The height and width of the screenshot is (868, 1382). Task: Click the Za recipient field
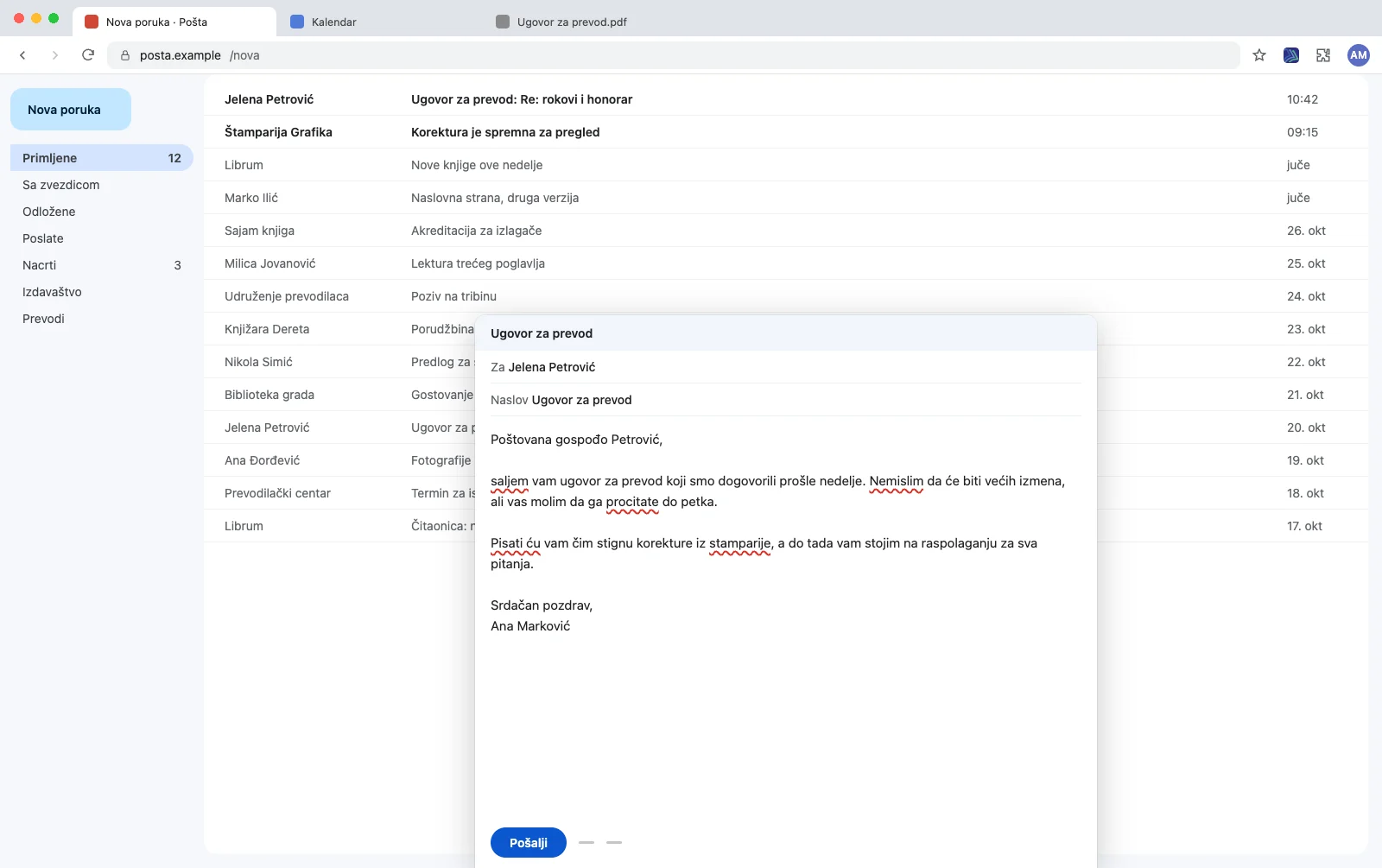point(786,367)
